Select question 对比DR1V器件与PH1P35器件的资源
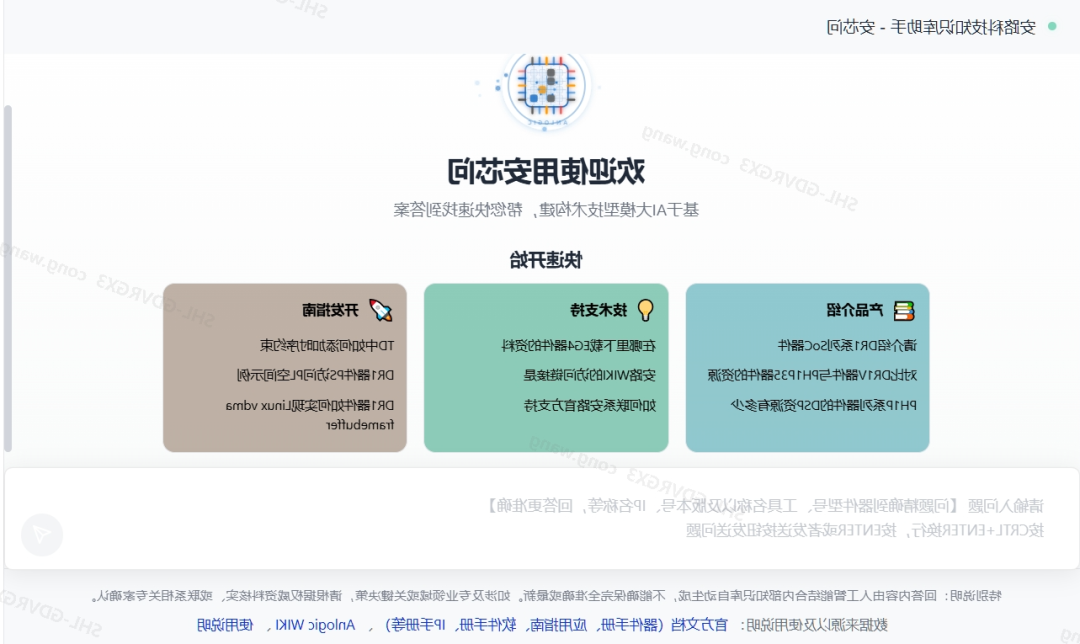 (812, 375)
